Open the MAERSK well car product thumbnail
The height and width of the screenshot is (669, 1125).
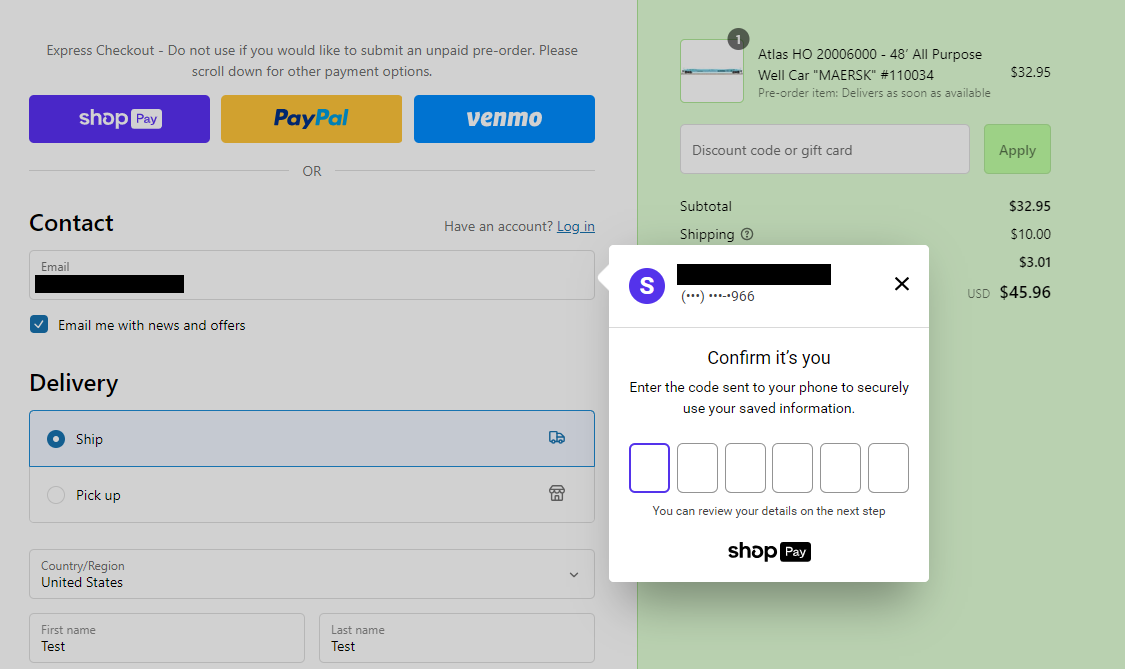pos(712,71)
